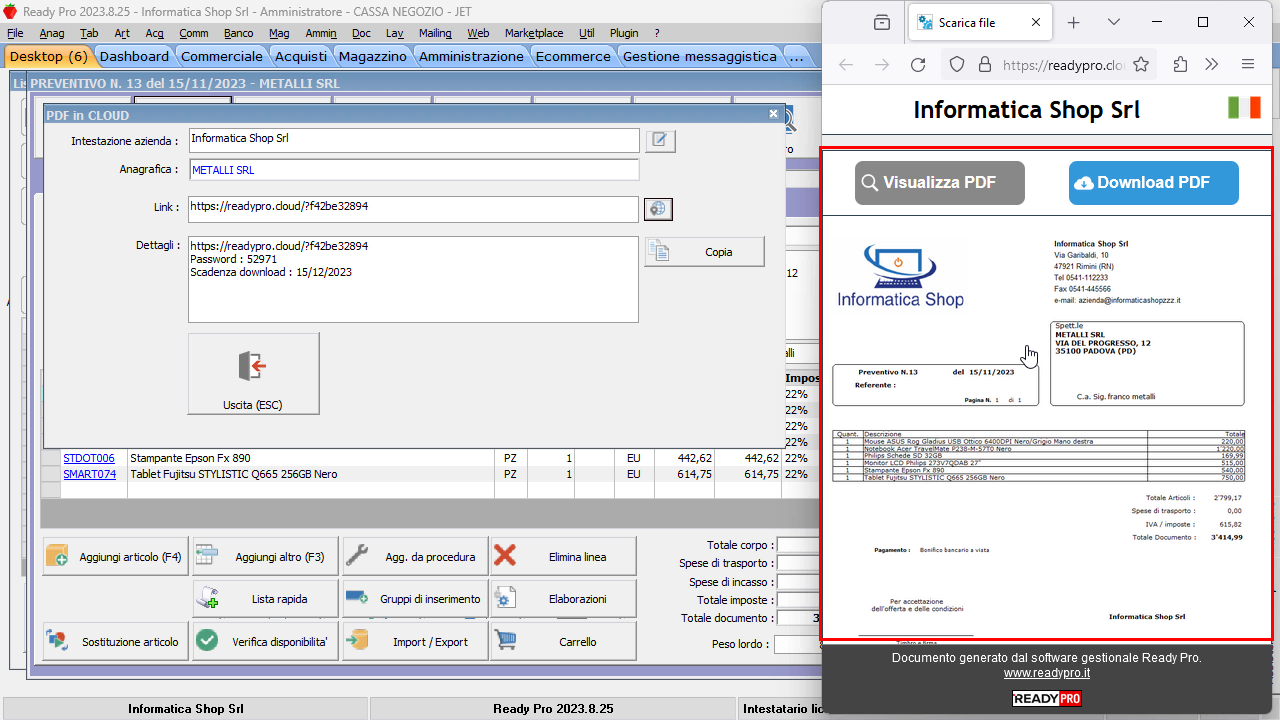
Task: Bookmark page with star icon
Action: click(1141, 65)
